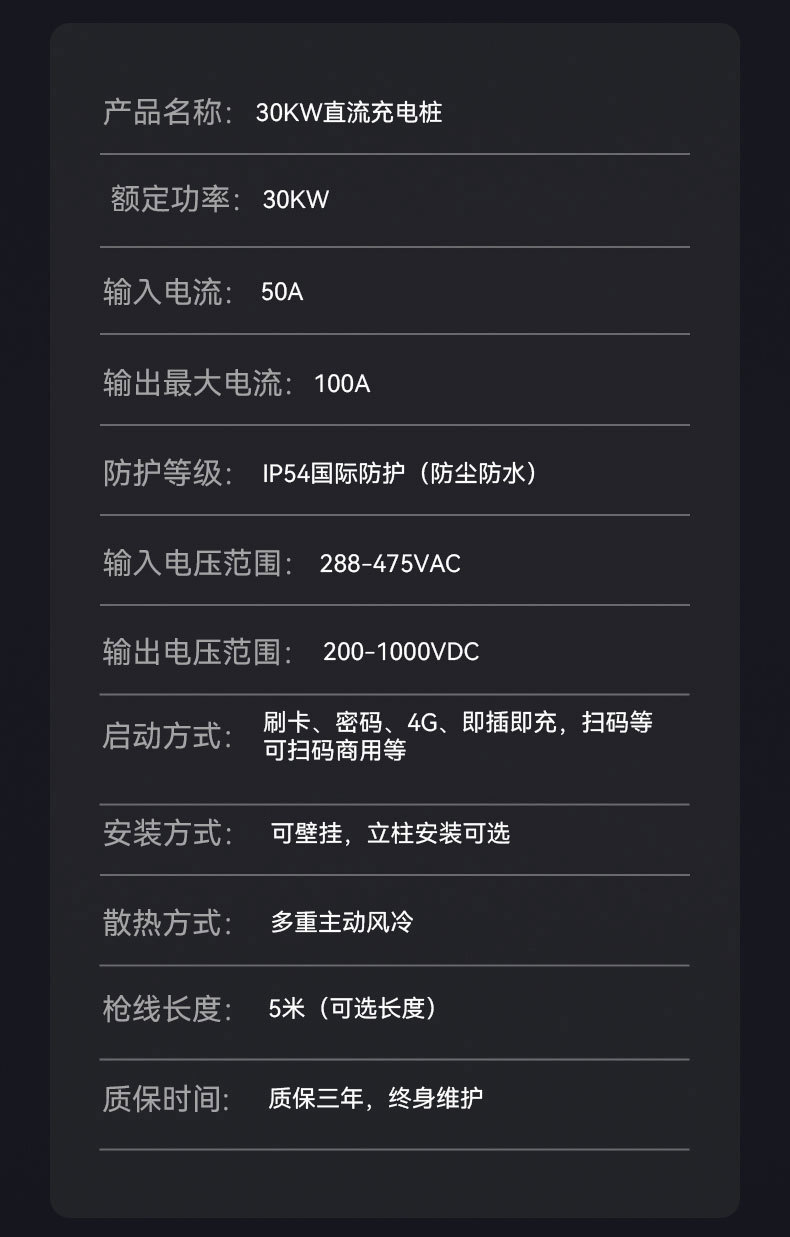Select the 100A max output current value
The image size is (790, 1237).
[x=341, y=384]
